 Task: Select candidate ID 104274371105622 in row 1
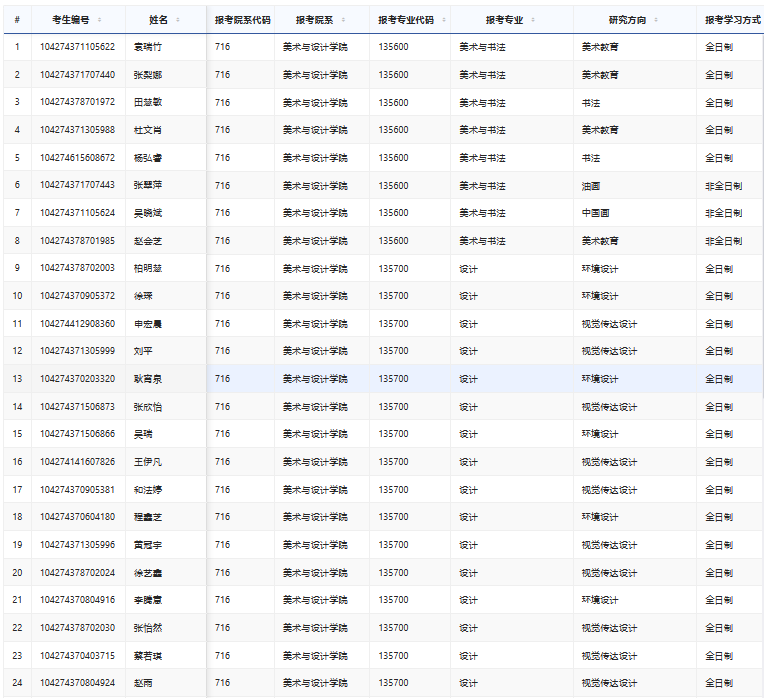77,47
